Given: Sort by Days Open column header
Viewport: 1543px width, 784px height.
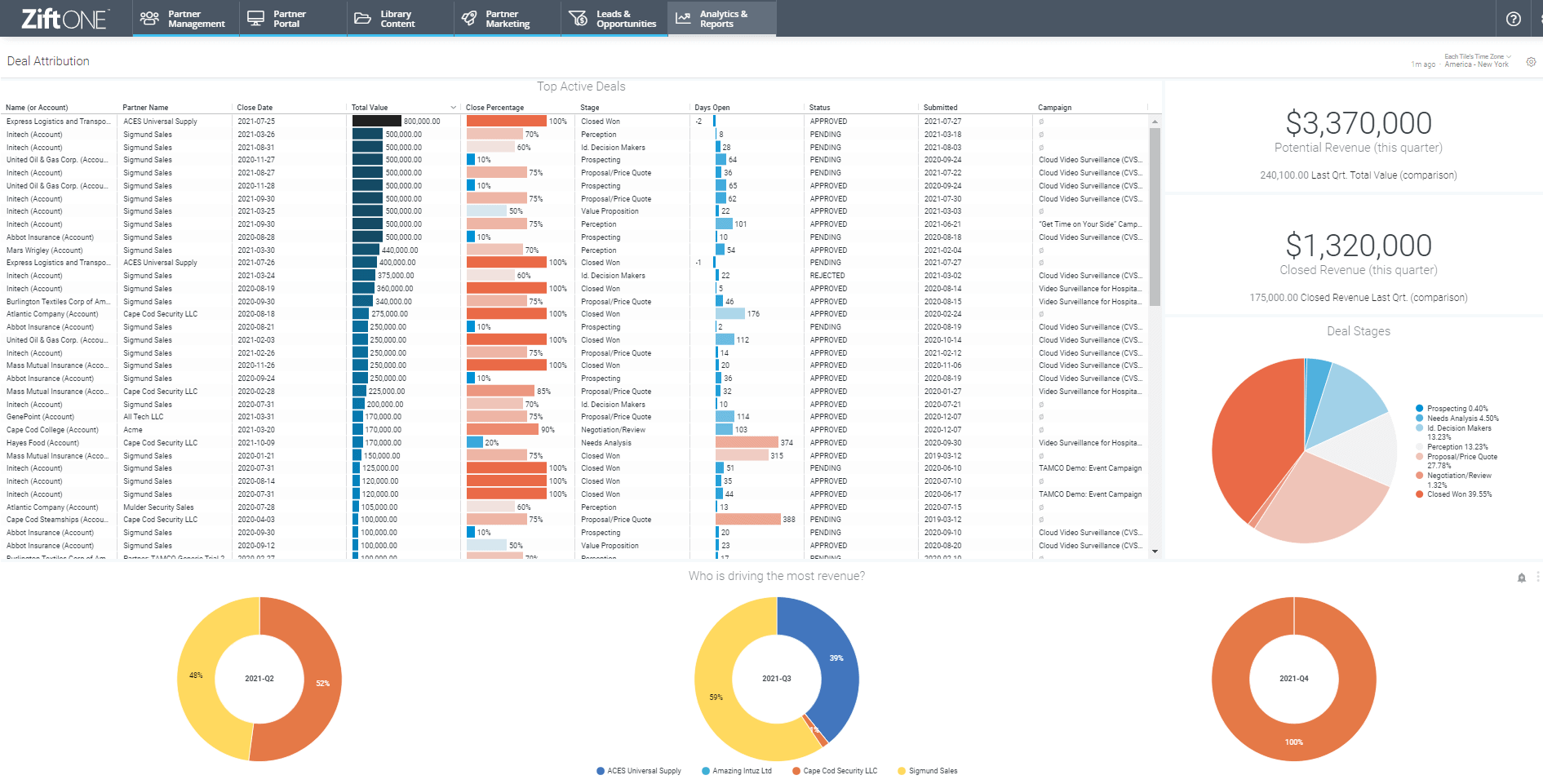Looking at the screenshot, I should 712,108.
